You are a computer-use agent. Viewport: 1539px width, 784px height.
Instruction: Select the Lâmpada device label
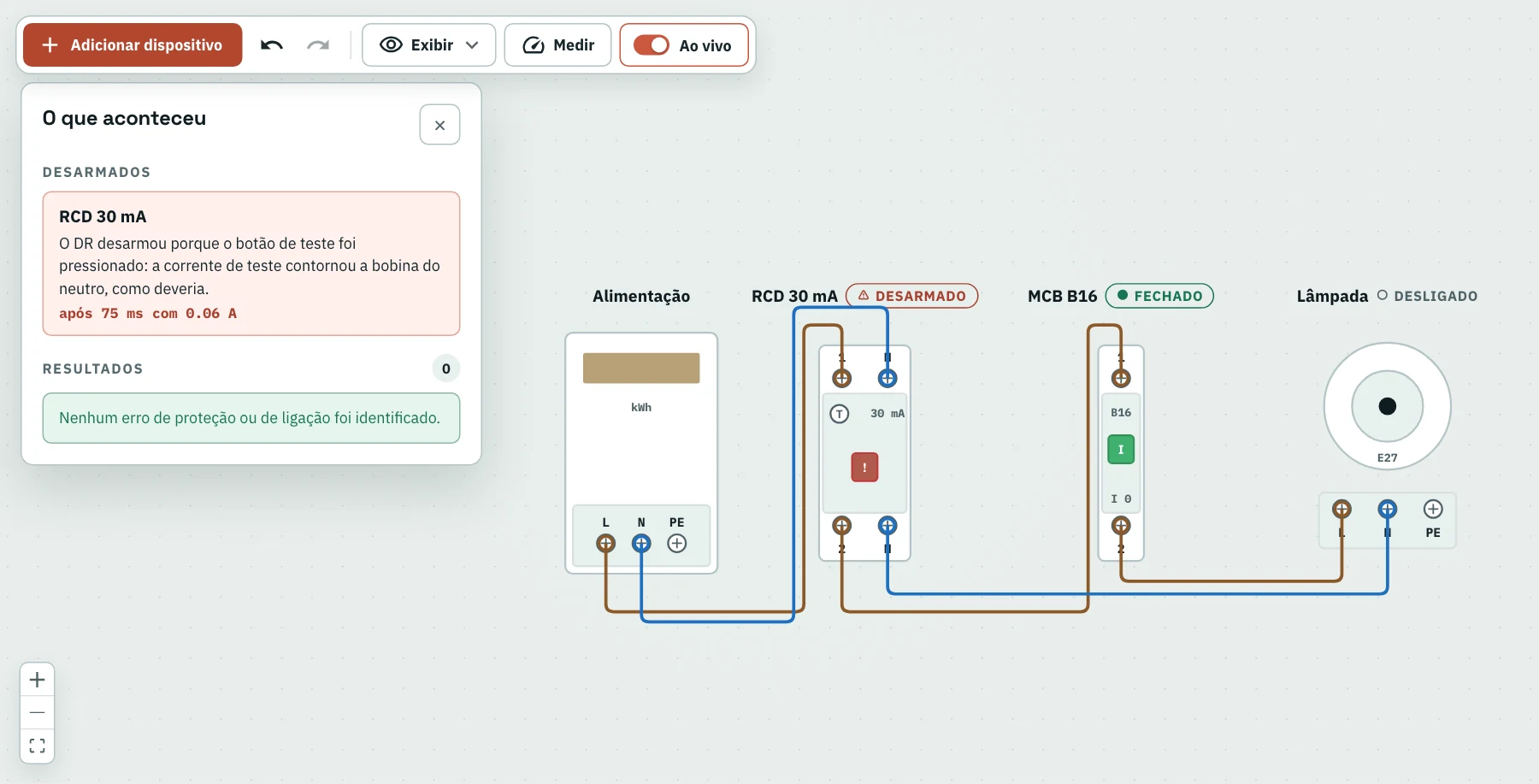point(1332,296)
